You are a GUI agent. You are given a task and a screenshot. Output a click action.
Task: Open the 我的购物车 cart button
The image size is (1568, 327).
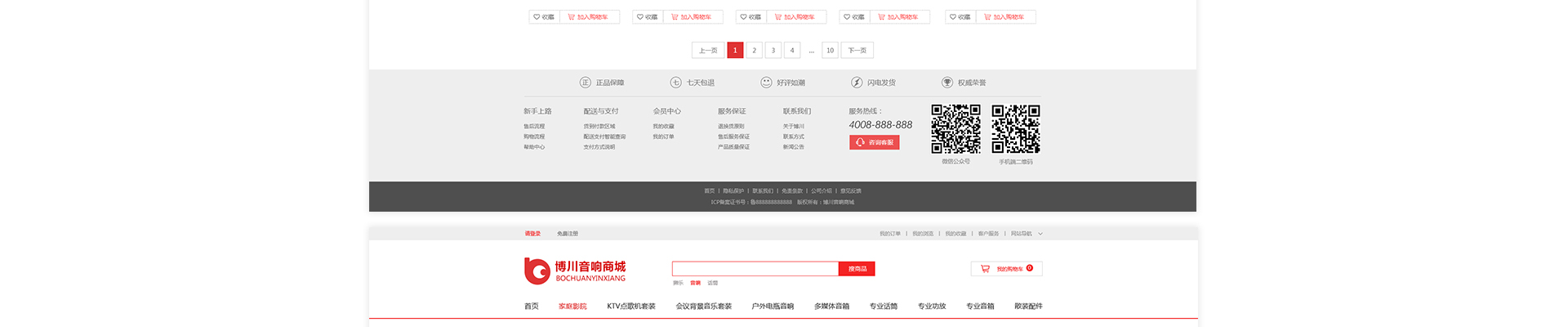pyautogui.click(x=1007, y=268)
